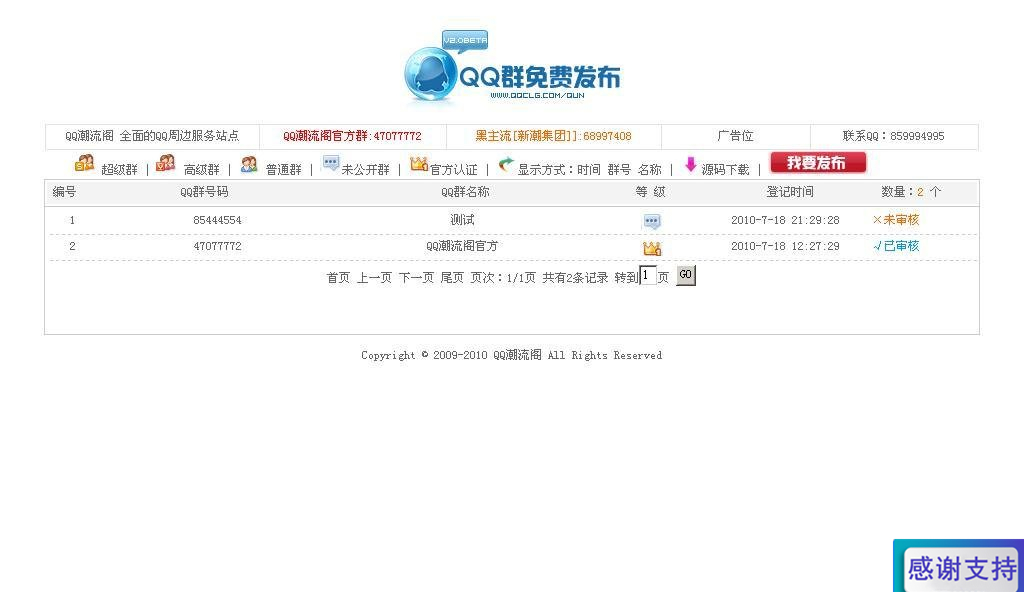Go to 首页 first page
The width and height of the screenshot is (1024, 592).
338,278
